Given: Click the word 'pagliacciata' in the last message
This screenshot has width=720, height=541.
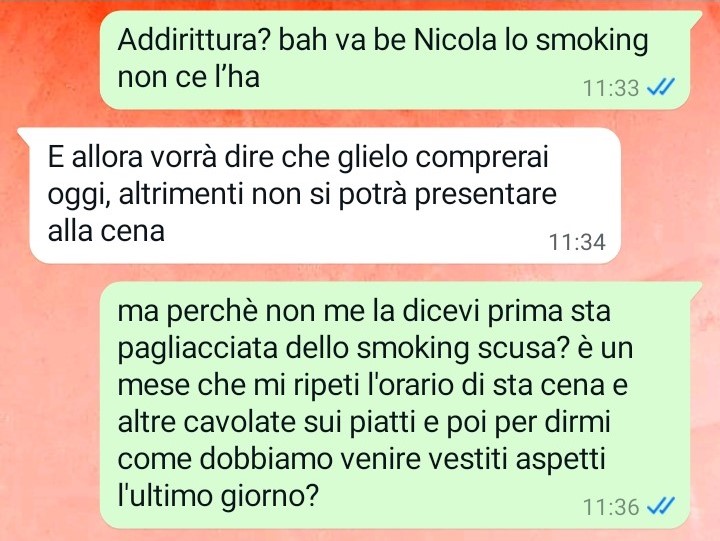Looking at the screenshot, I should pyautogui.click(x=198, y=350).
